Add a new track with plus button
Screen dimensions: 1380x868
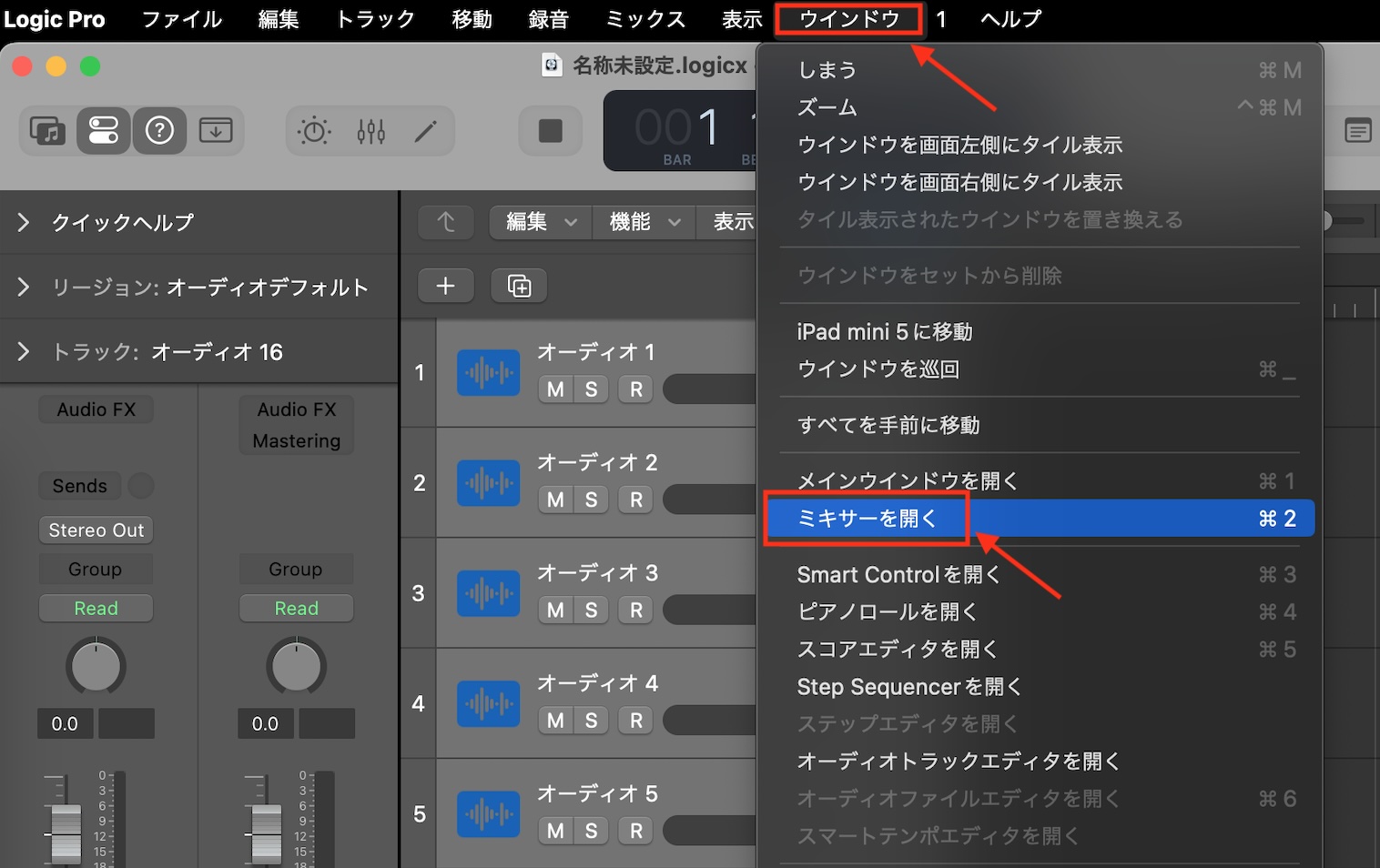click(445, 286)
